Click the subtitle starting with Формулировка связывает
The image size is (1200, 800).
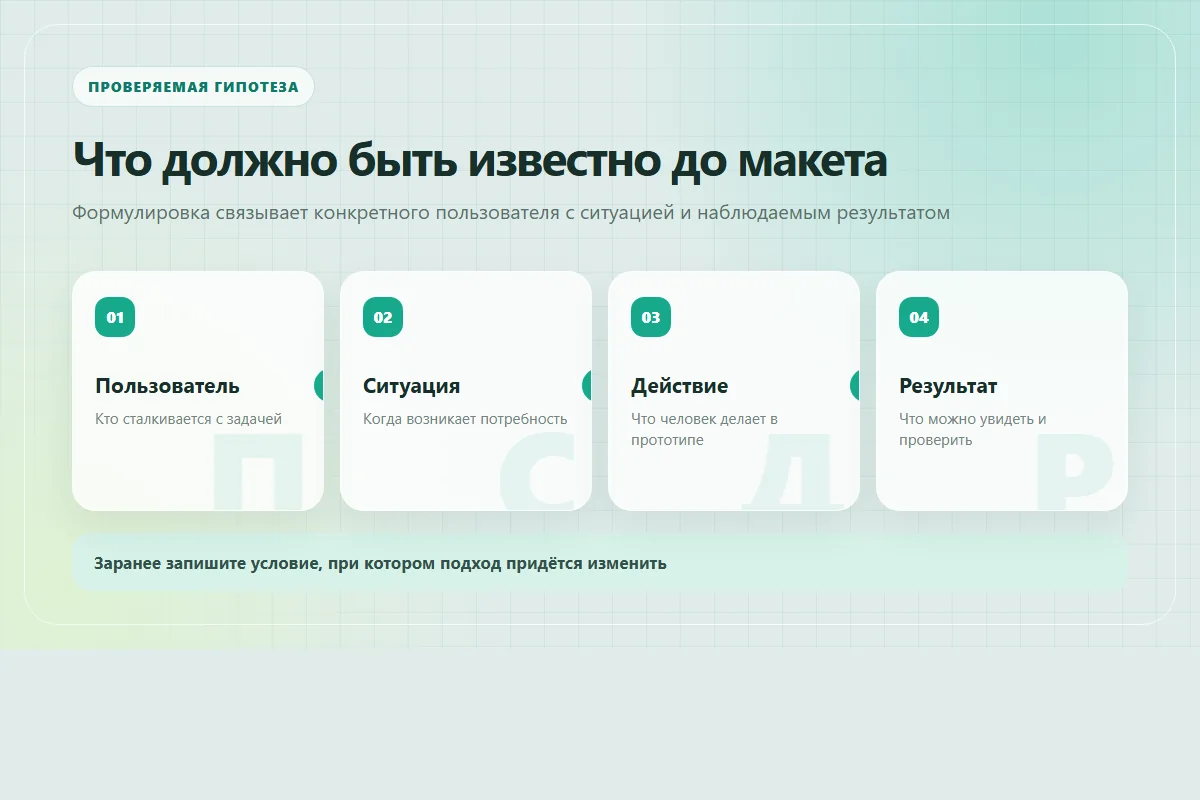click(x=511, y=213)
